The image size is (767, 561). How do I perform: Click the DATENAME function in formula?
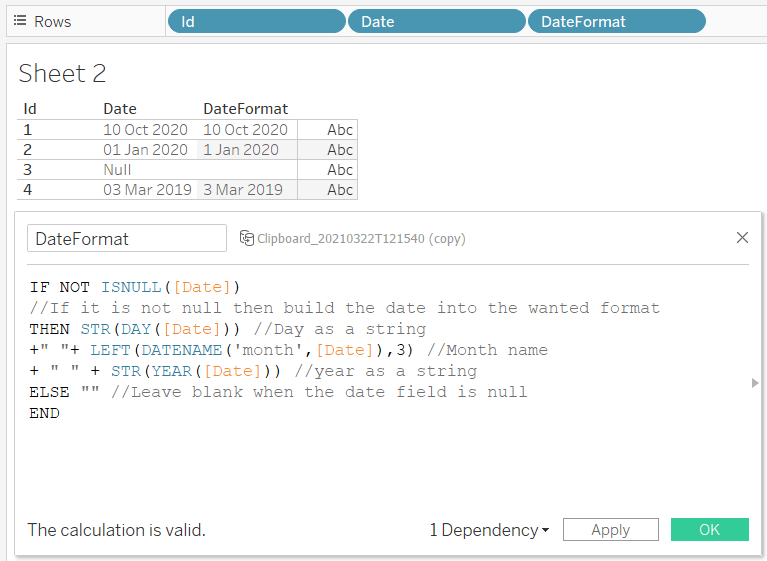pos(181,350)
